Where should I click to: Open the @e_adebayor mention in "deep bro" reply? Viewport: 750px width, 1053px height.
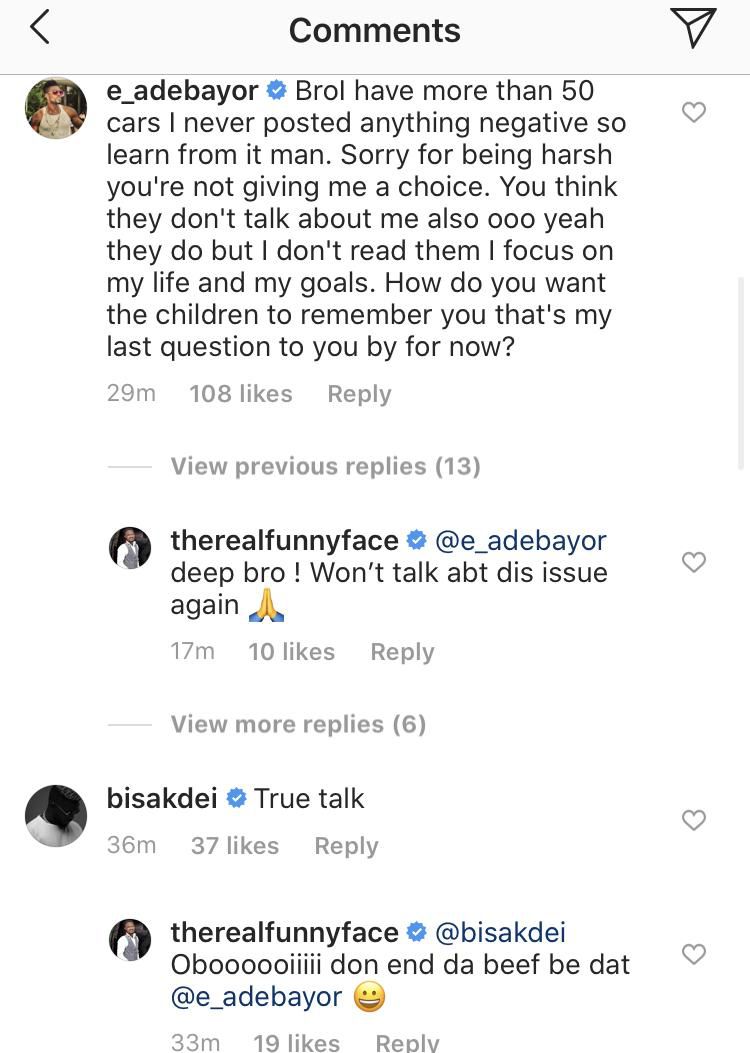point(520,541)
